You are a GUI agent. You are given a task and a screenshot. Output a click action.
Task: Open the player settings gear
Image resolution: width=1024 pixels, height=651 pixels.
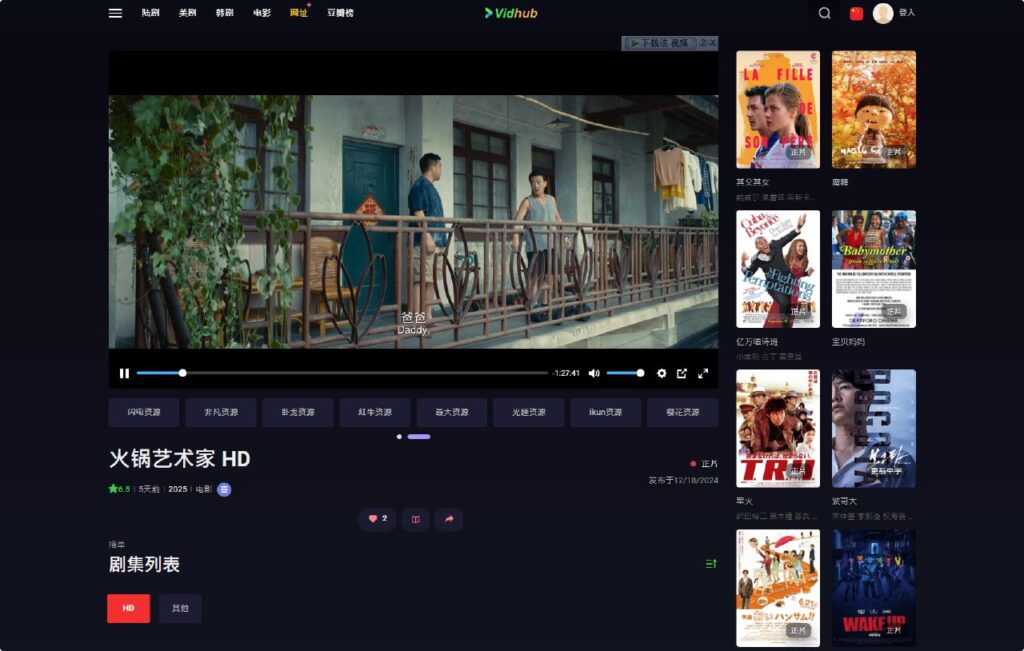(661, 372)
